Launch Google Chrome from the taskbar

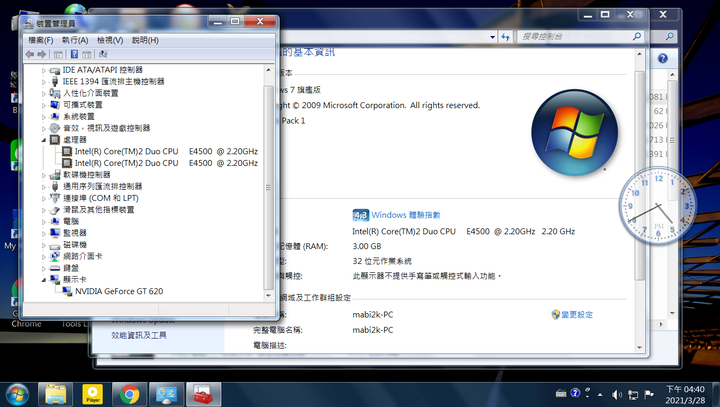(129, 394)
